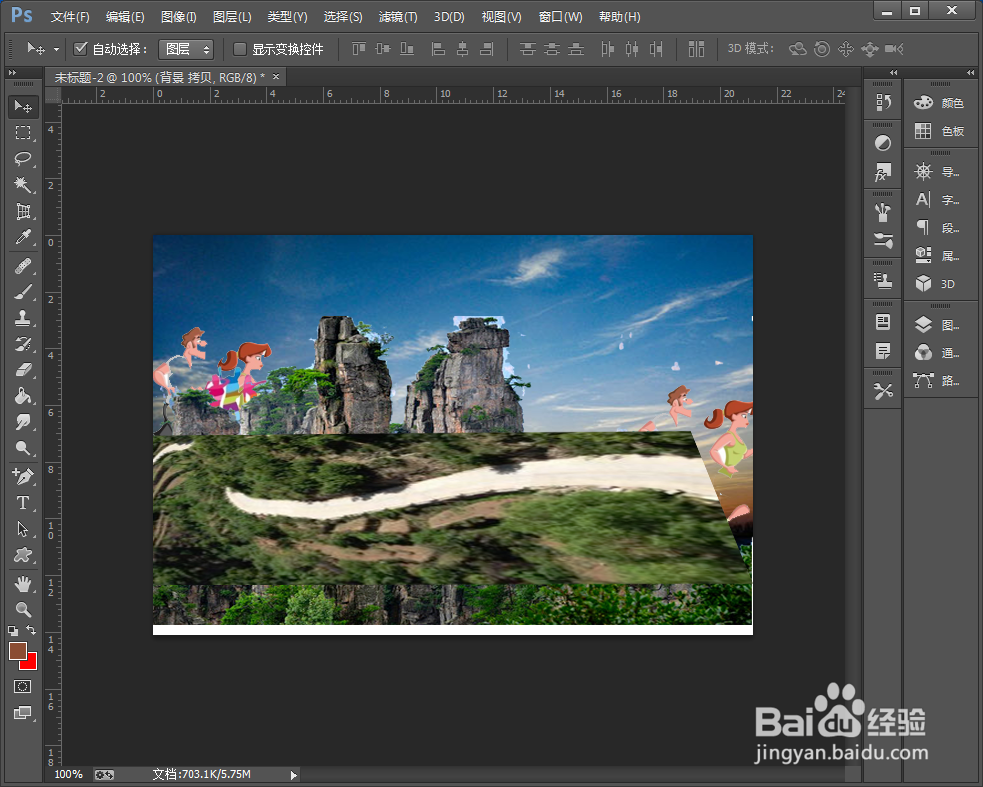Open the Styles fx panel icon
The image size is (983, 787).
click(883, 171)
